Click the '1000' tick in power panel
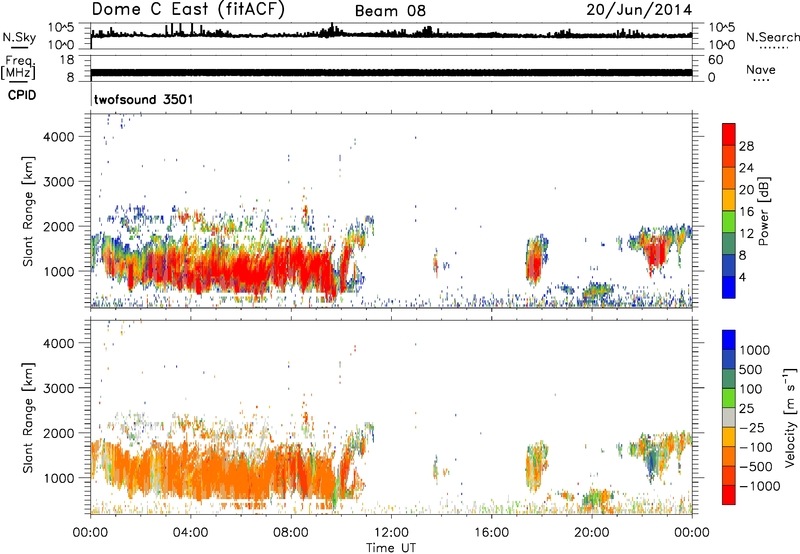 click(x=58, y=271)
